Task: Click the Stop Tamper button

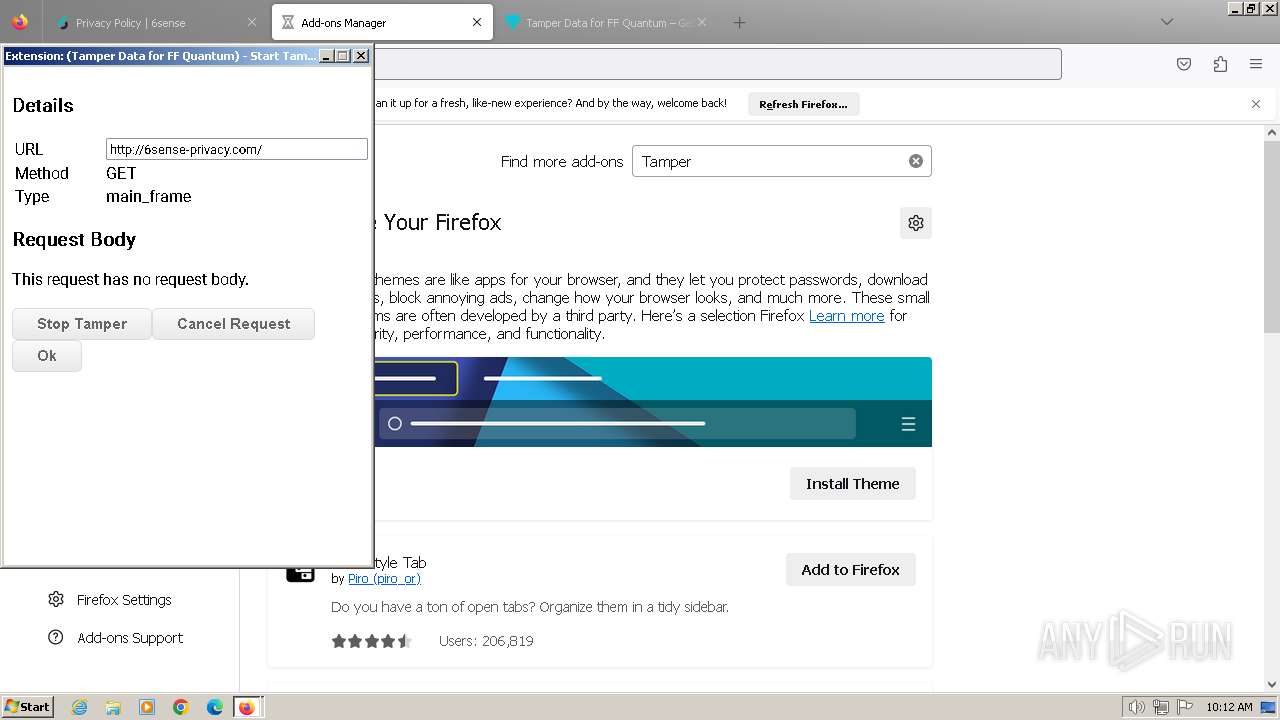Action: (82, 324)
